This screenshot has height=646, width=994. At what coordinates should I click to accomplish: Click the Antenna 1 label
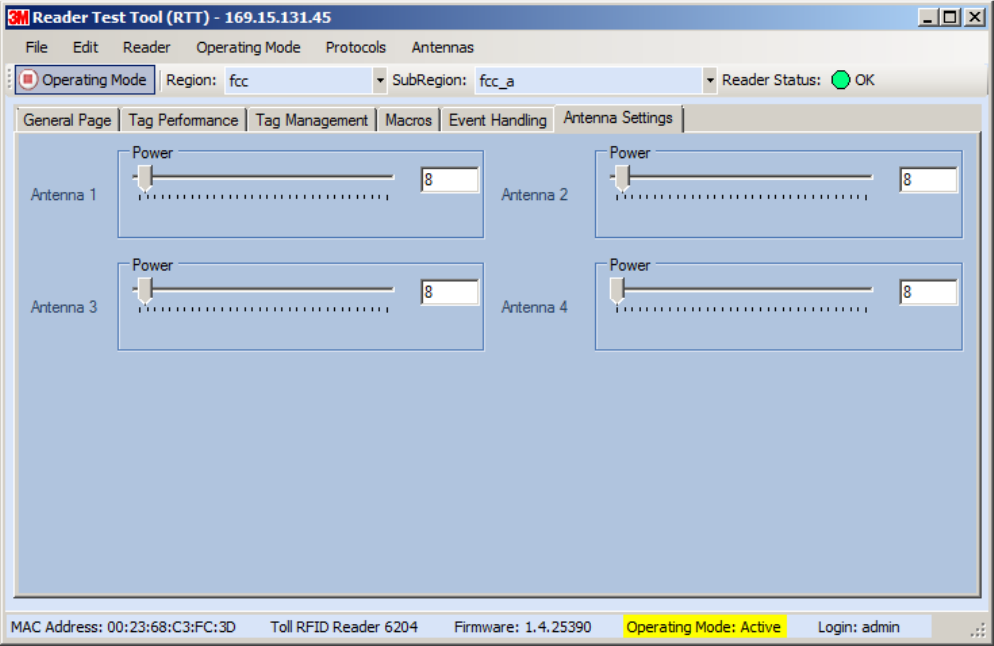(63, 195)
